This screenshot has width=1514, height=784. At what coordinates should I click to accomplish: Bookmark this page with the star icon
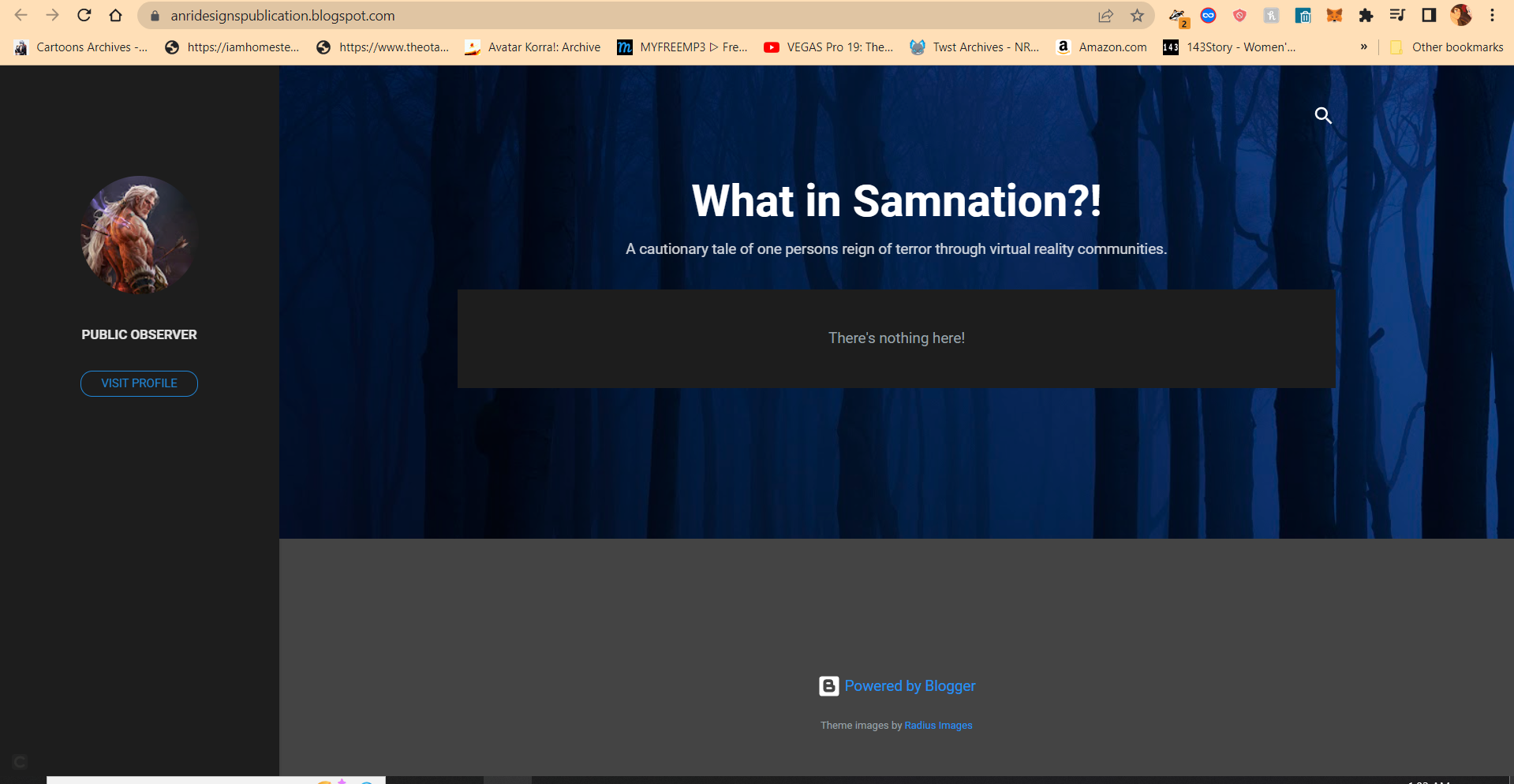tap(1137, 16)
